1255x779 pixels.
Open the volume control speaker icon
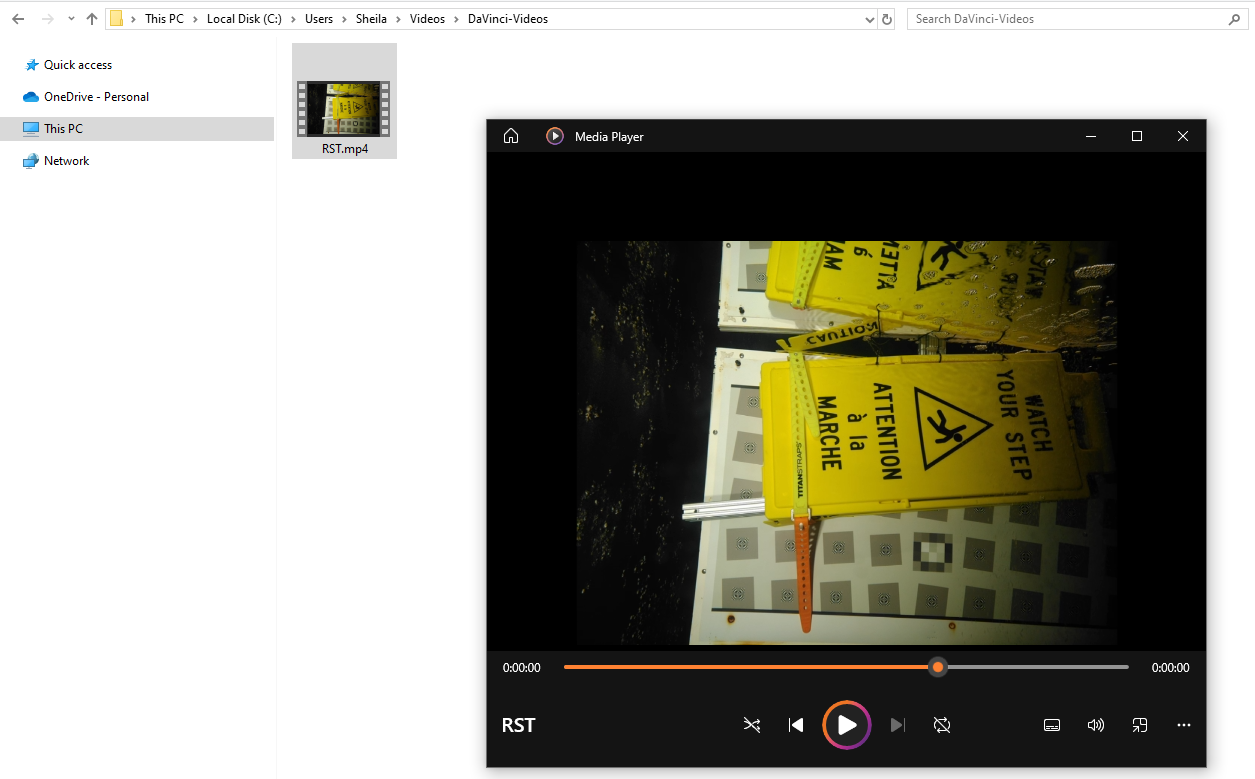pos(1096,725)
